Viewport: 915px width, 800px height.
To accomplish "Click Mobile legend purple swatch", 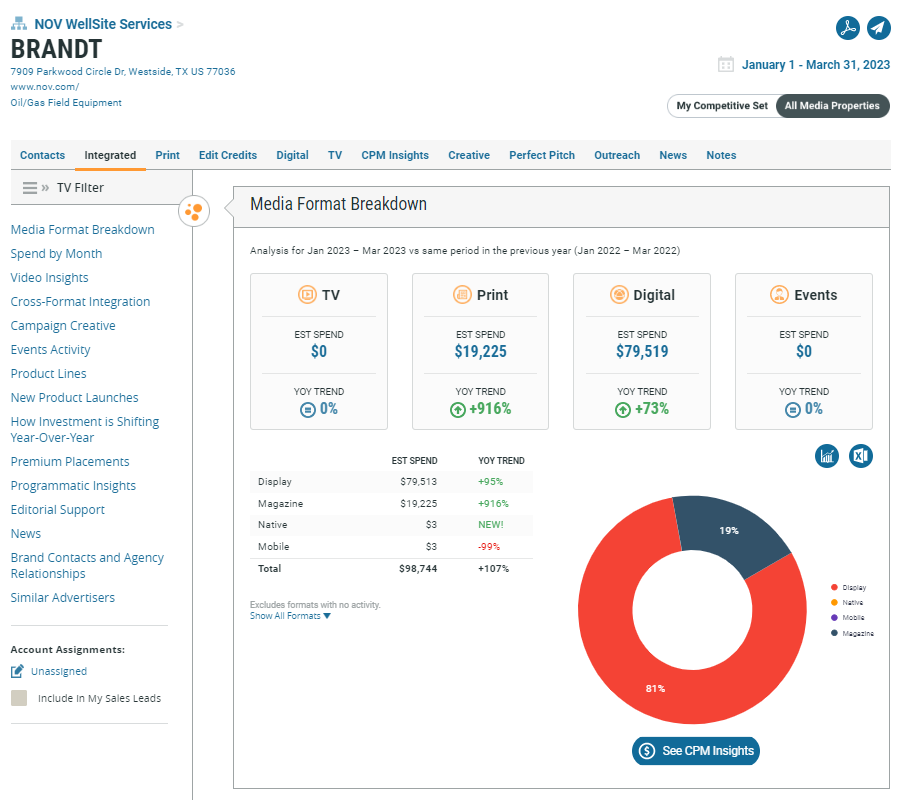I will [x=834, y=617].
